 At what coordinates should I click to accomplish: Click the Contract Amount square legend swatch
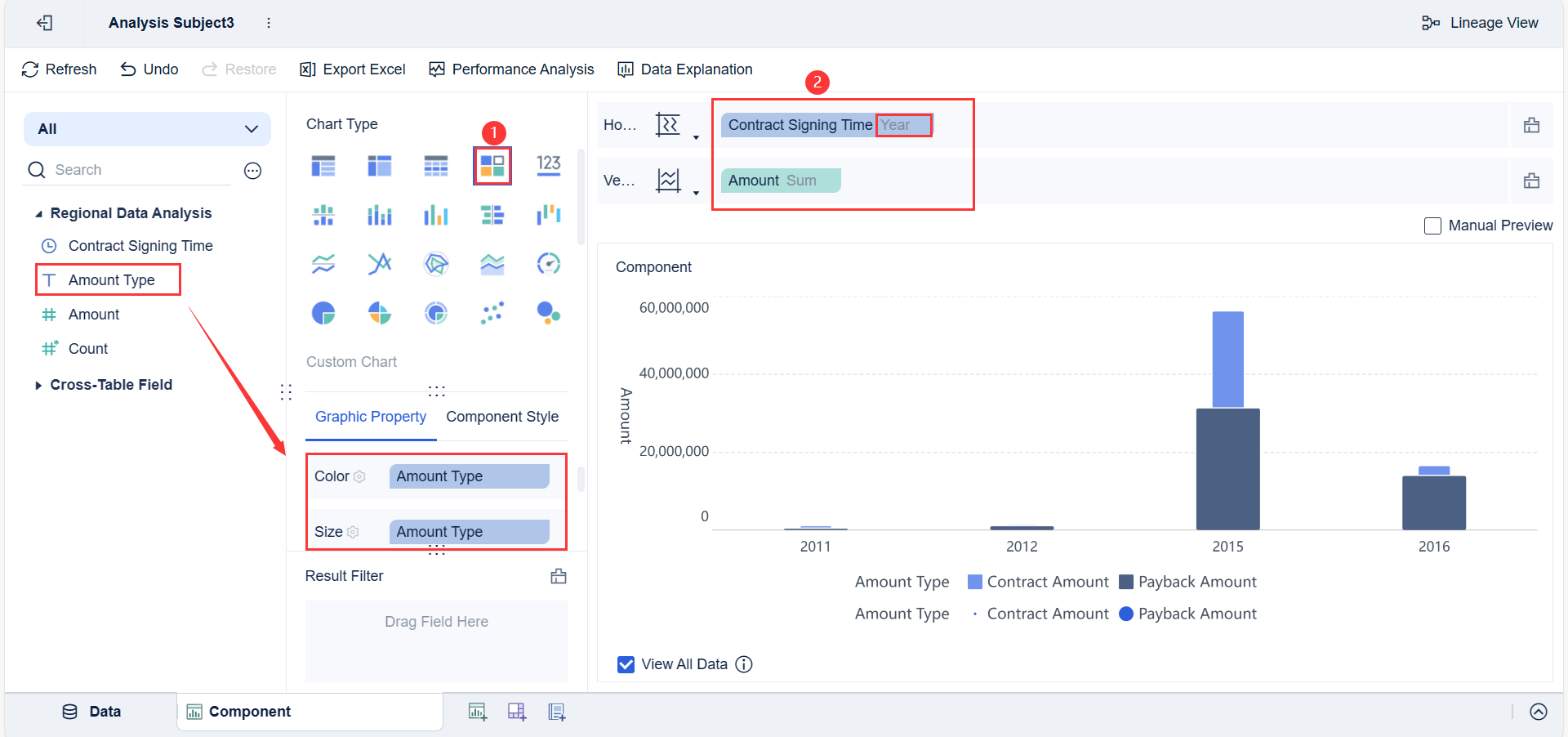click(x=975, y=582)
